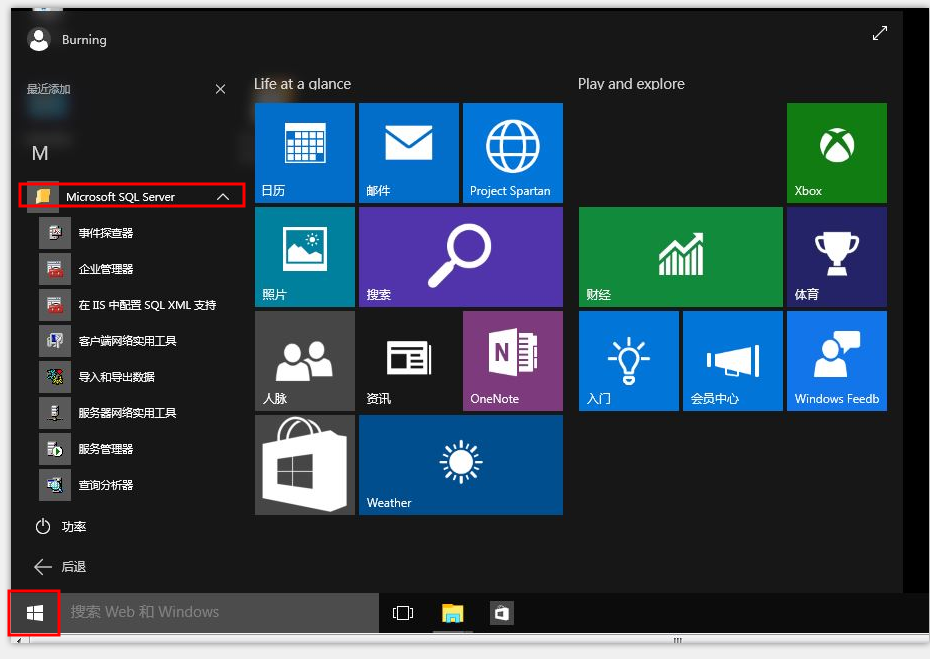Screen dimensions: 930x659
Task: Open the 体育 sports tile
Action: coord(837,257)
